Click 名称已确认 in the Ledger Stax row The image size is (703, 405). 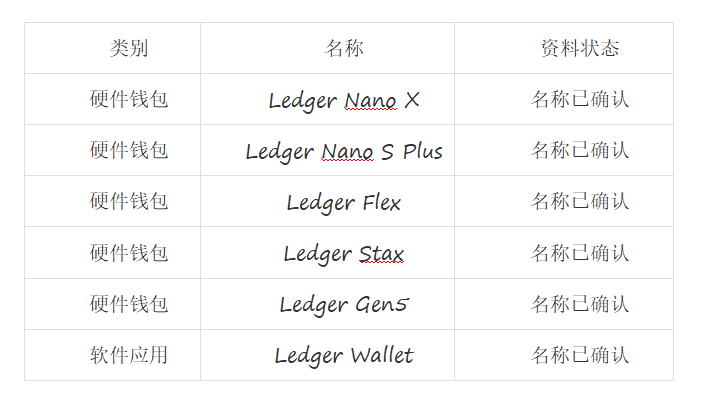[x=580, y=253]
